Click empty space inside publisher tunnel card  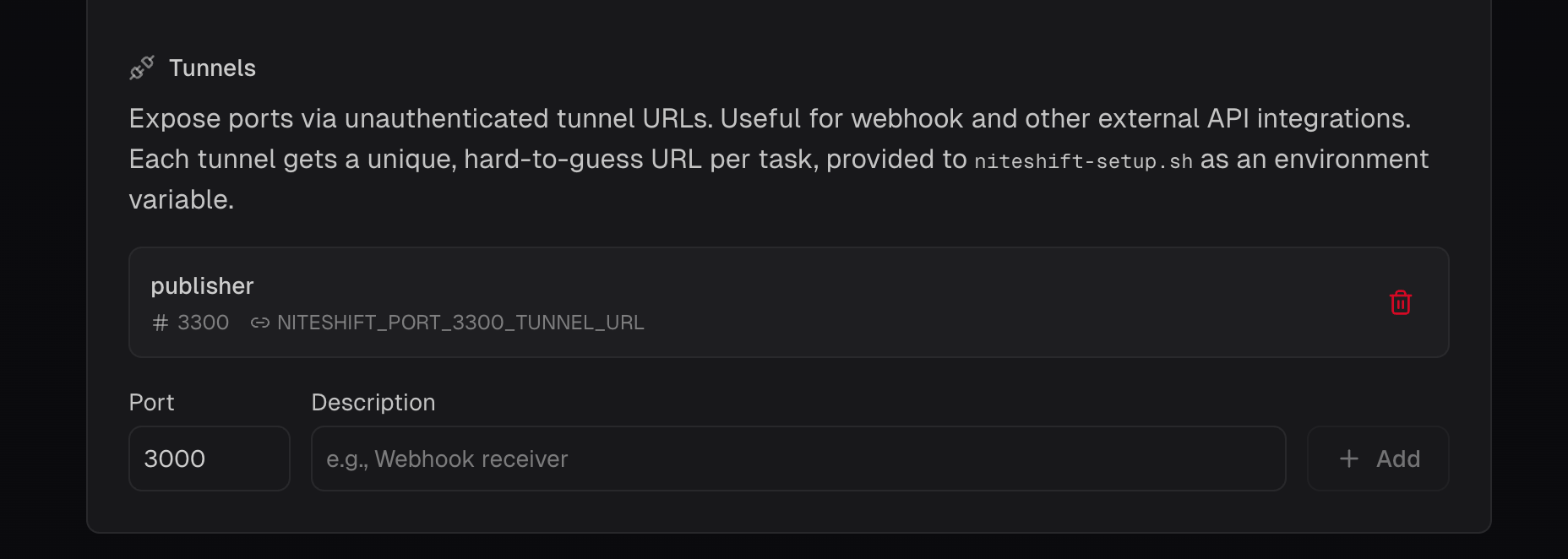pyautogui.click(x=929, y=302)
